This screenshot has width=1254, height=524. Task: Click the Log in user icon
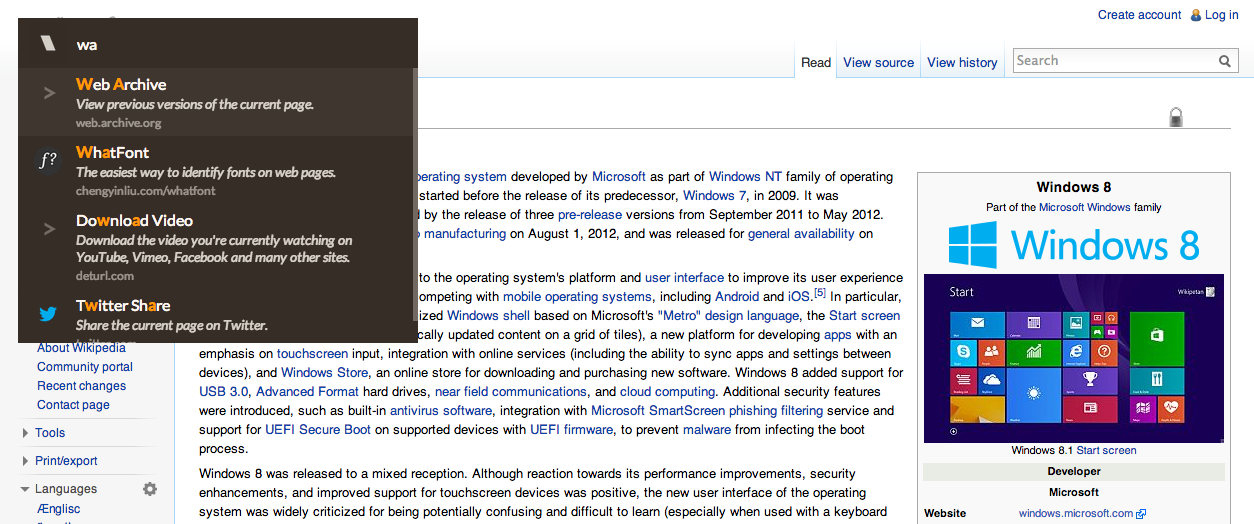[1196, 15]
